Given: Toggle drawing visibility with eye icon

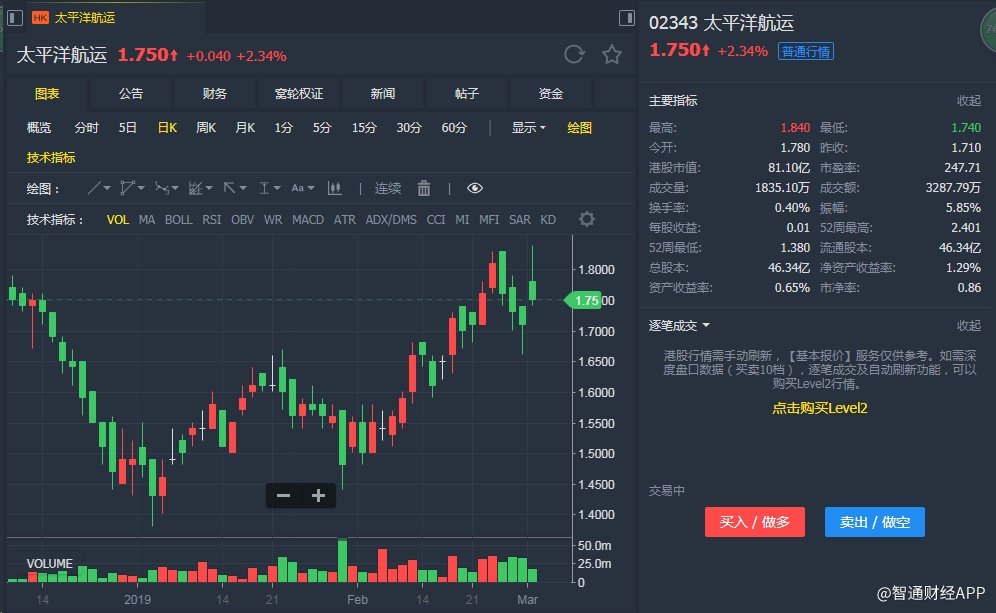Looking at the screenshot, I should tap(474, 188).
